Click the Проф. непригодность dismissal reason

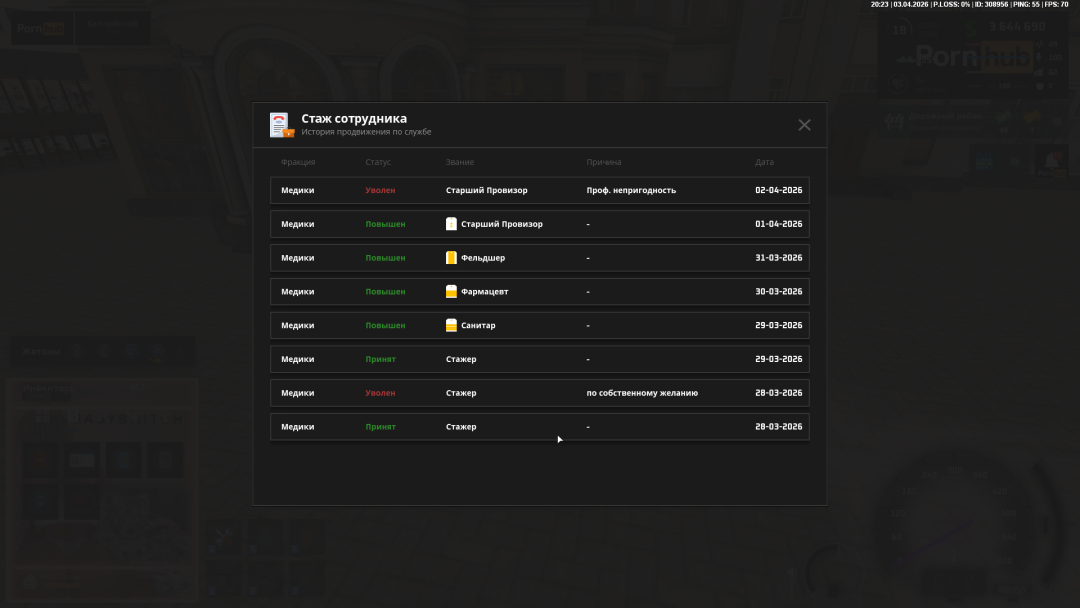(x=631, y=190)
